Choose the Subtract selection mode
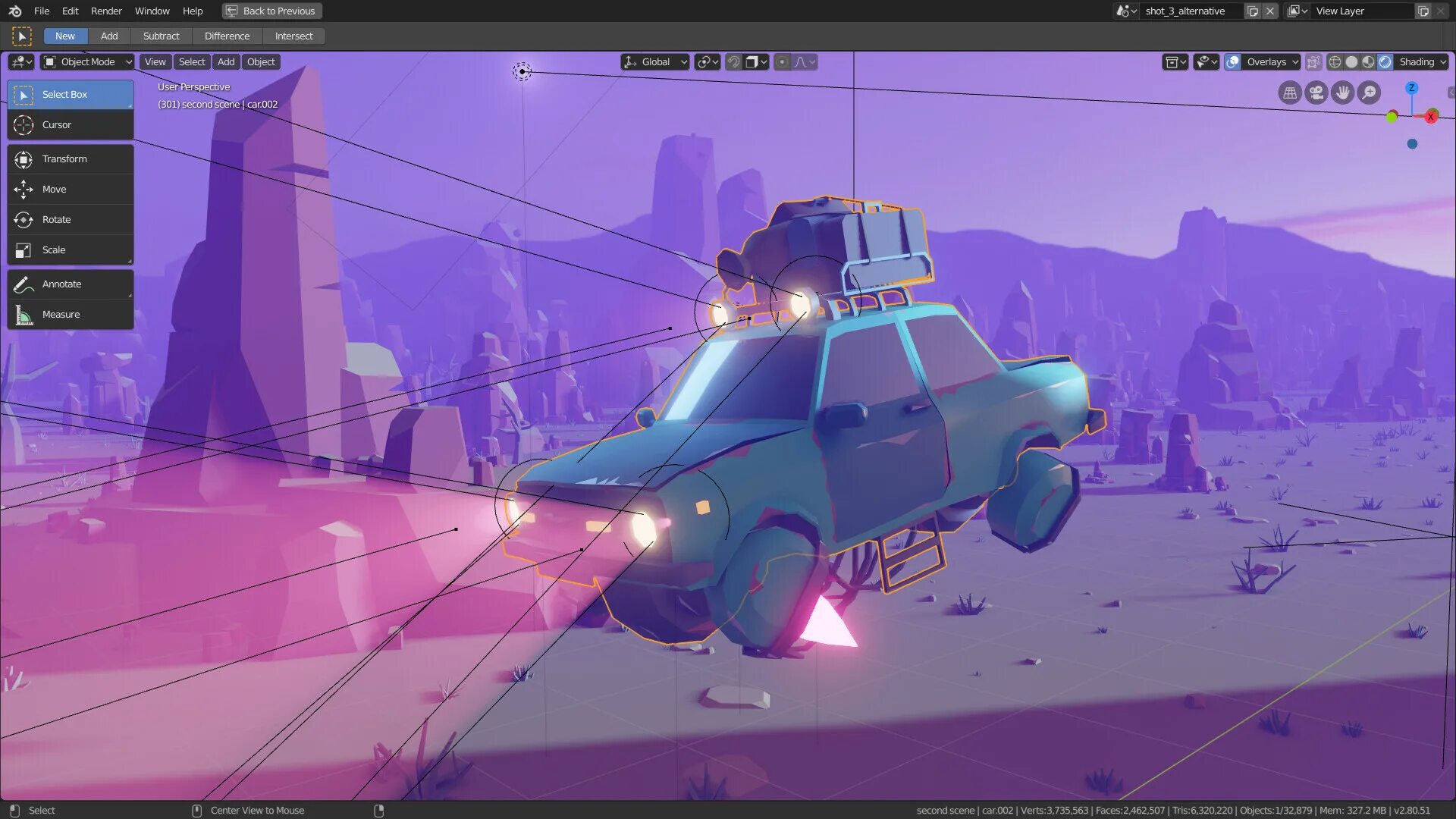 point(161,36)
